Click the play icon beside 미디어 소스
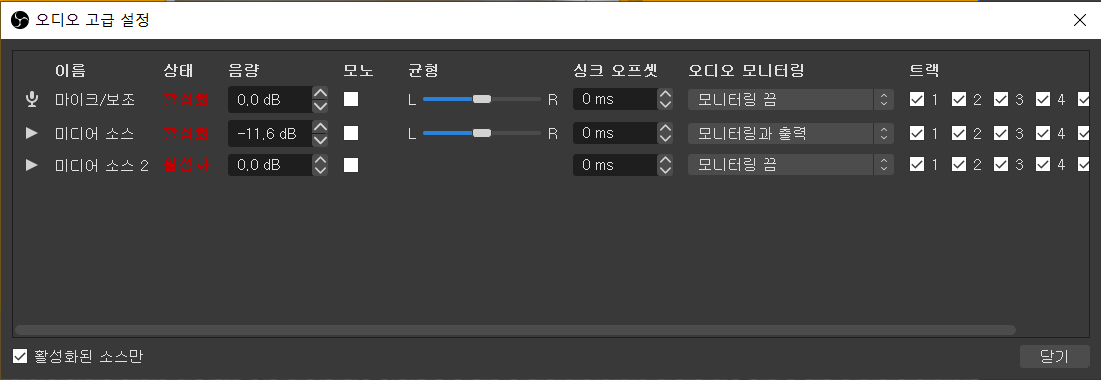The width and height of the screenshot is (1101, 380). (x=32, y=133)
